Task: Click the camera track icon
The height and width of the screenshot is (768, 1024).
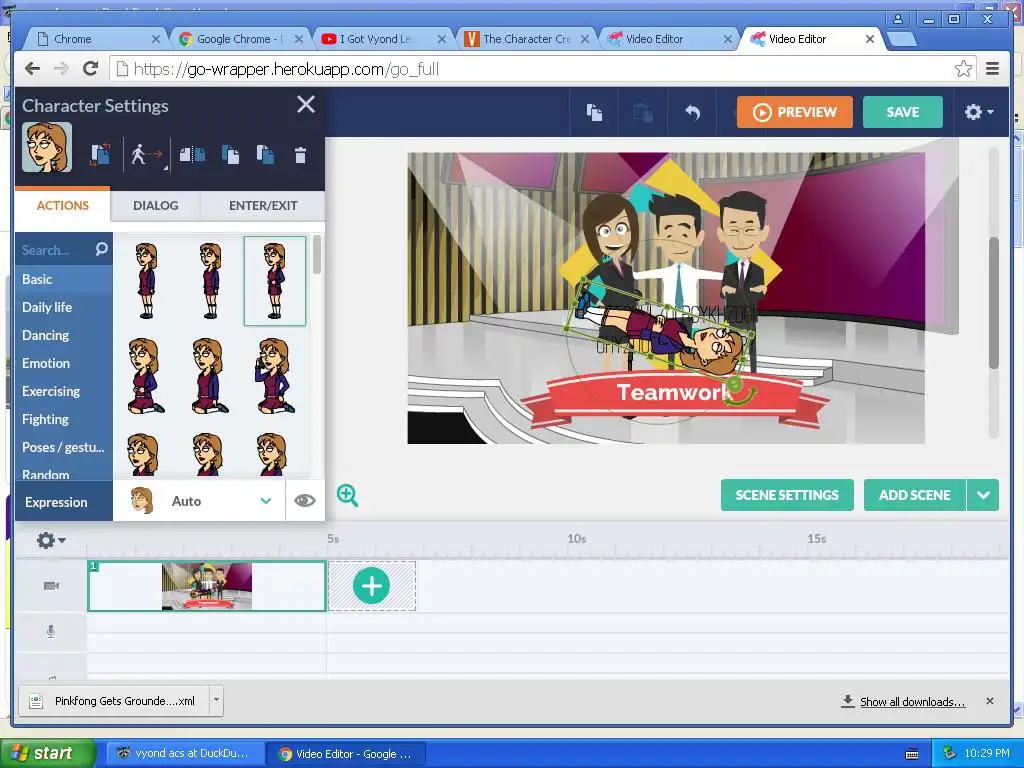Action: pos(51,586)
